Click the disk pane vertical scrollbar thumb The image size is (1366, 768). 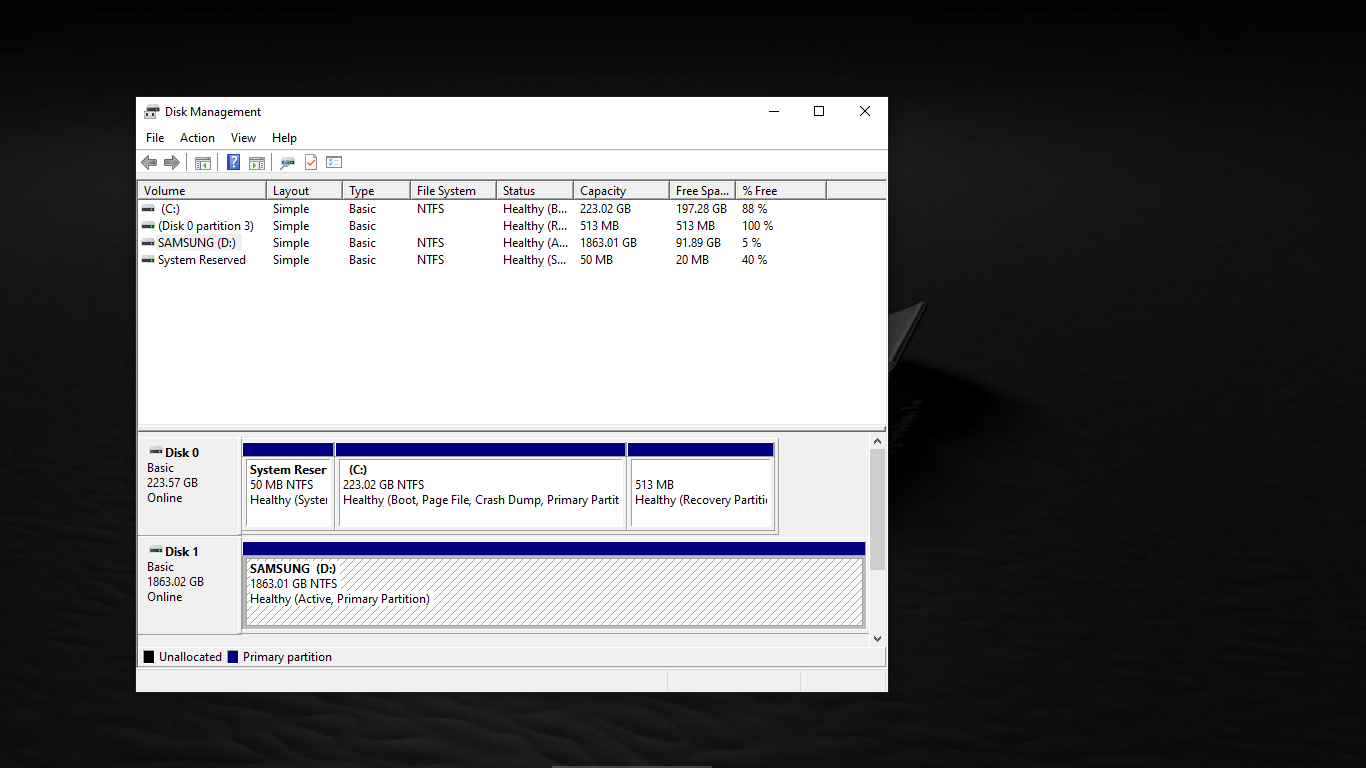click(x=877, y=509)
